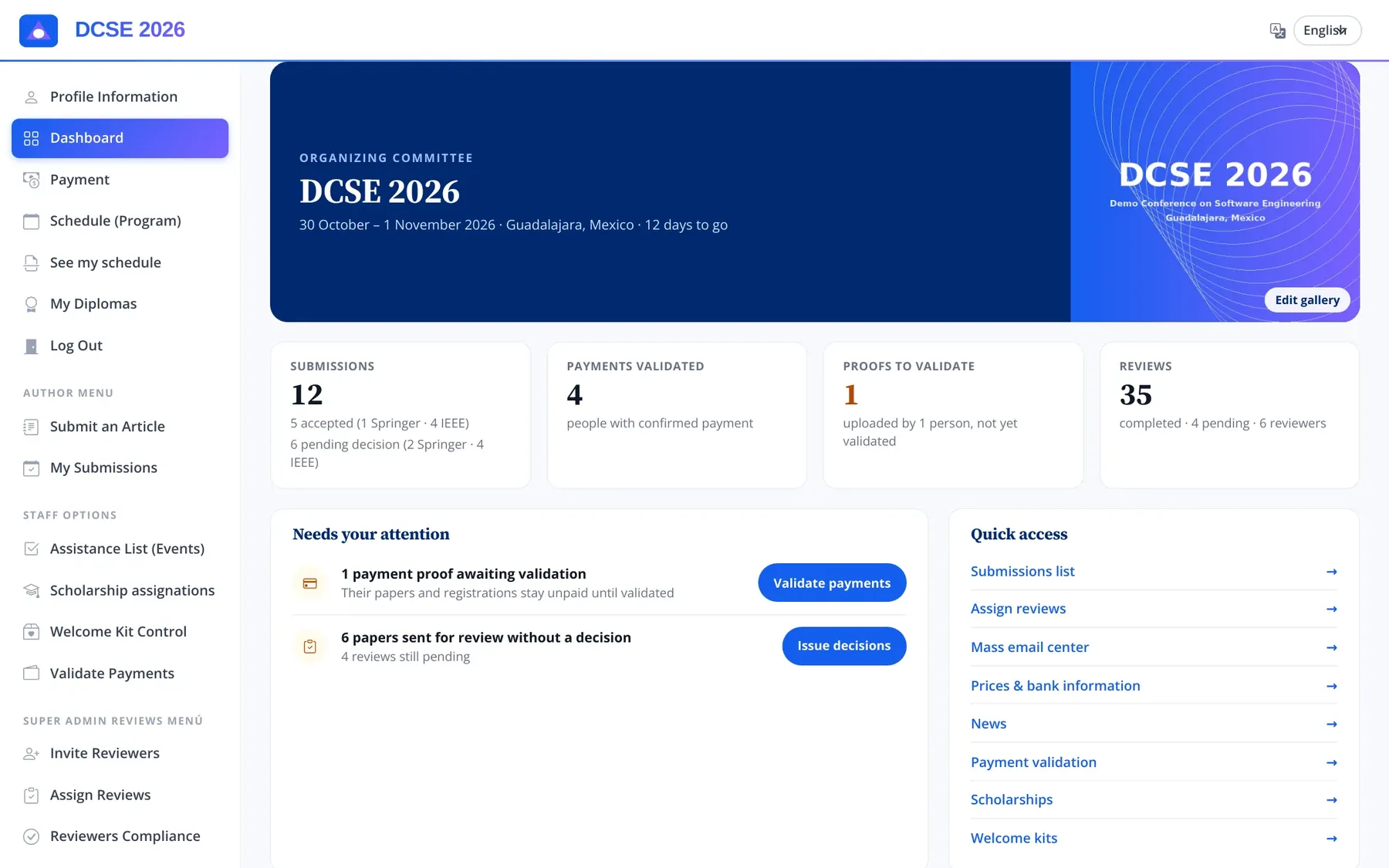Click the Edit gallery button

1307,300
